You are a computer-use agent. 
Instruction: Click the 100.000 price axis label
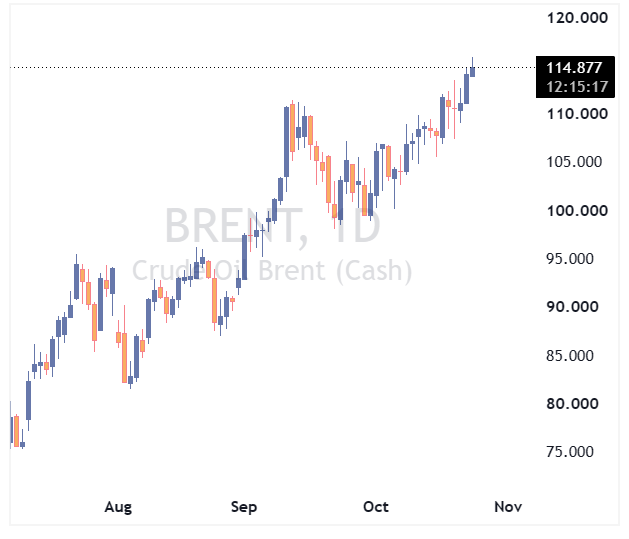tap(577, 211)
